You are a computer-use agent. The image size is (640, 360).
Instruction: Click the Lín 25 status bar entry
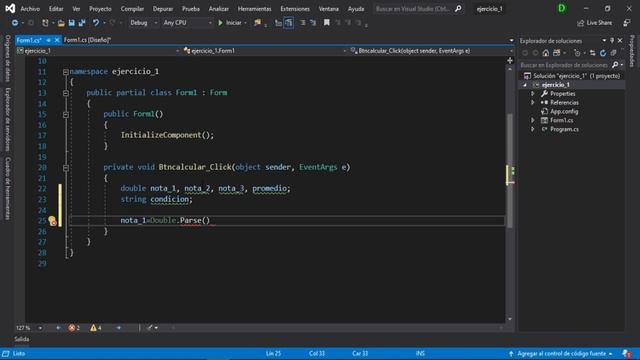pos(273,353)
